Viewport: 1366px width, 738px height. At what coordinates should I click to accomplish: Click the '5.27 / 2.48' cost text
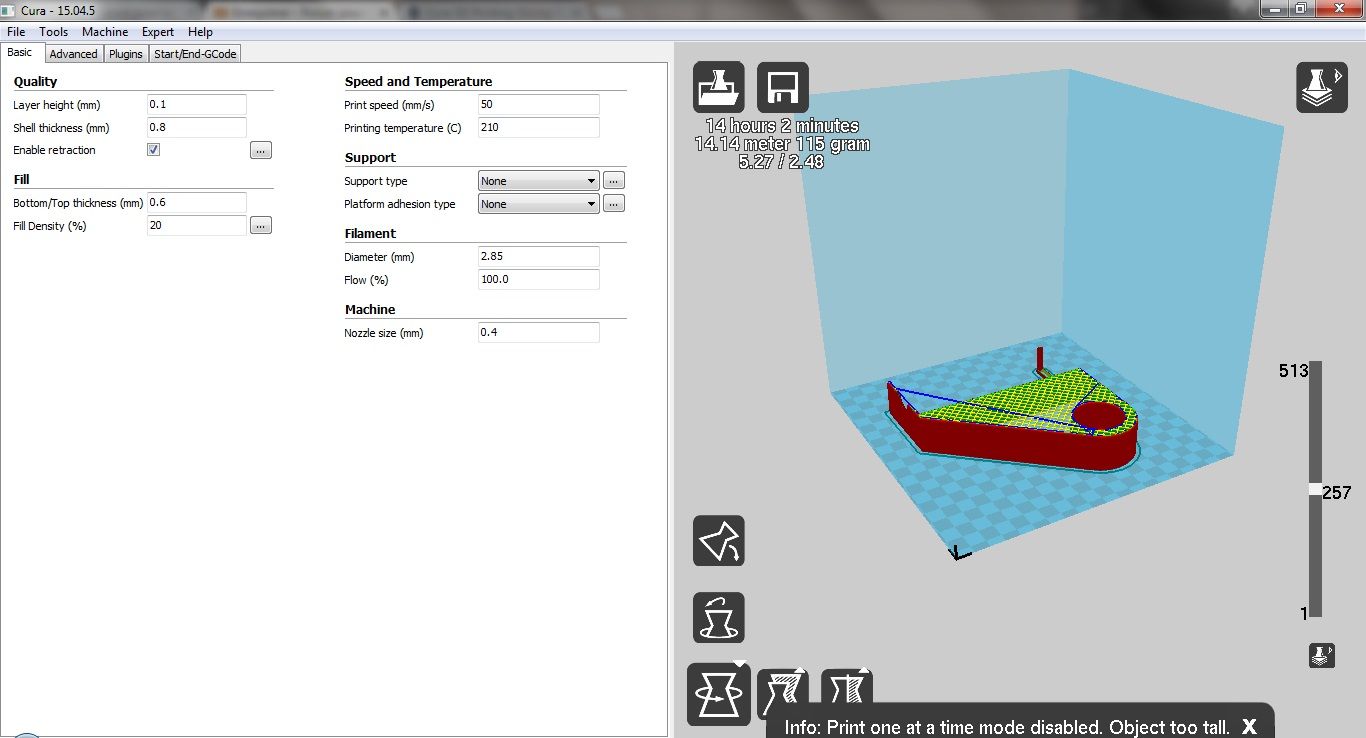point(782,162)
